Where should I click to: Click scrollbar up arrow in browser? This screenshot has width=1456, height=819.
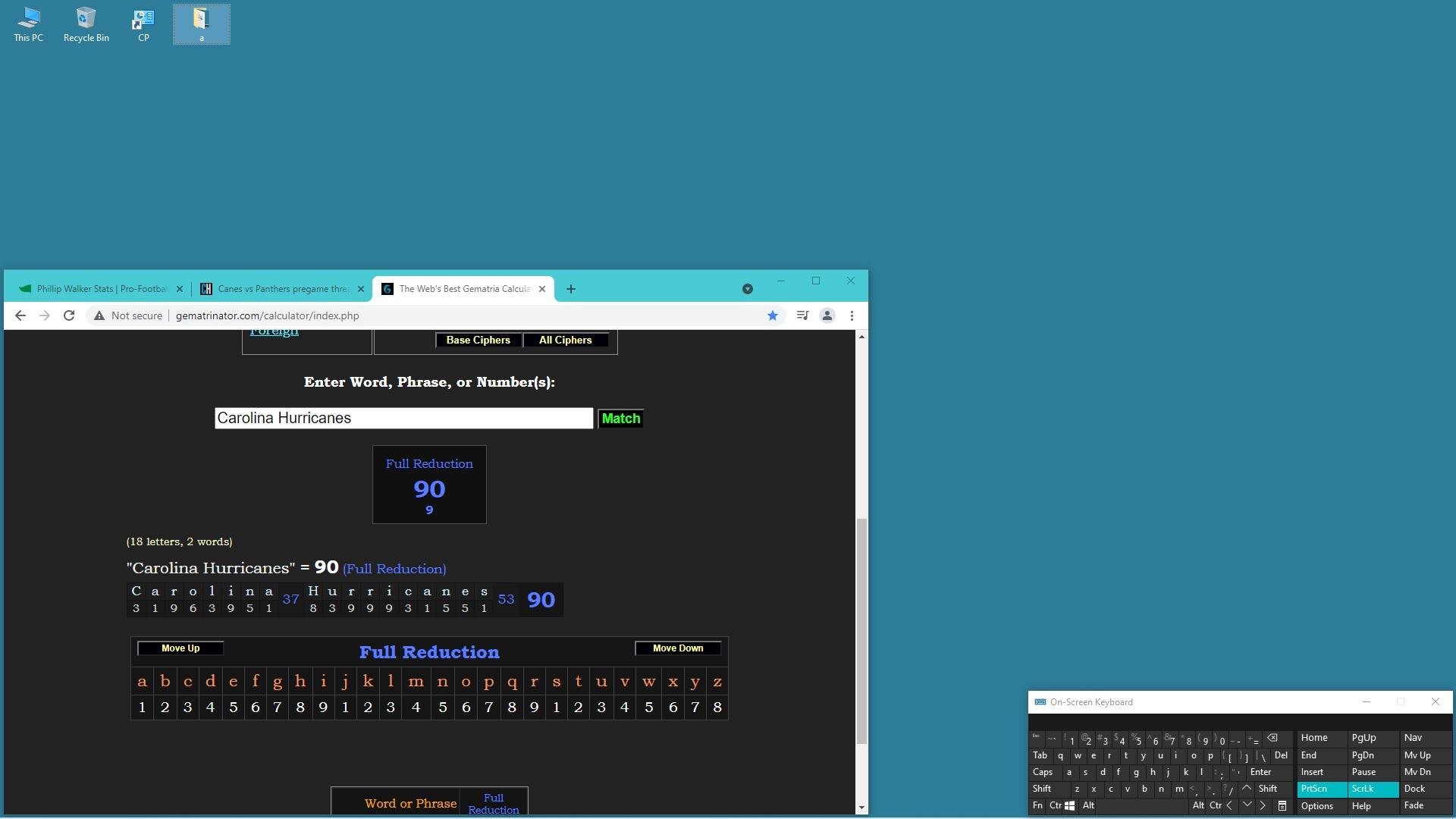click(x=861, y=336)
